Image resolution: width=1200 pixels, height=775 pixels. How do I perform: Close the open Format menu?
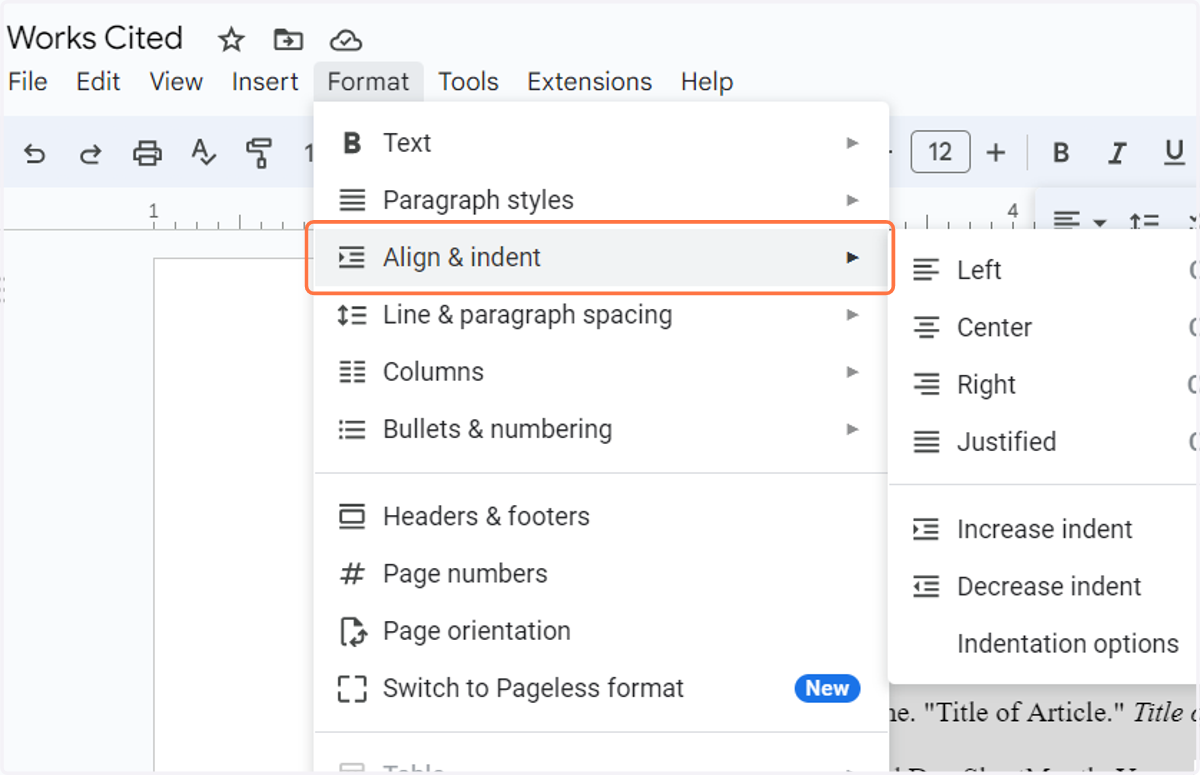368,82
